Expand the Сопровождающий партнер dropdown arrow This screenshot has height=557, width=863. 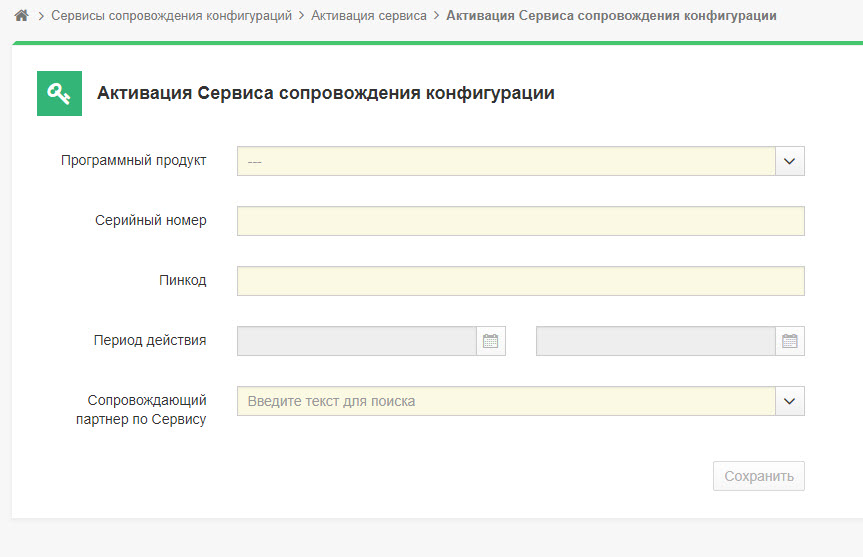[790, 401]
